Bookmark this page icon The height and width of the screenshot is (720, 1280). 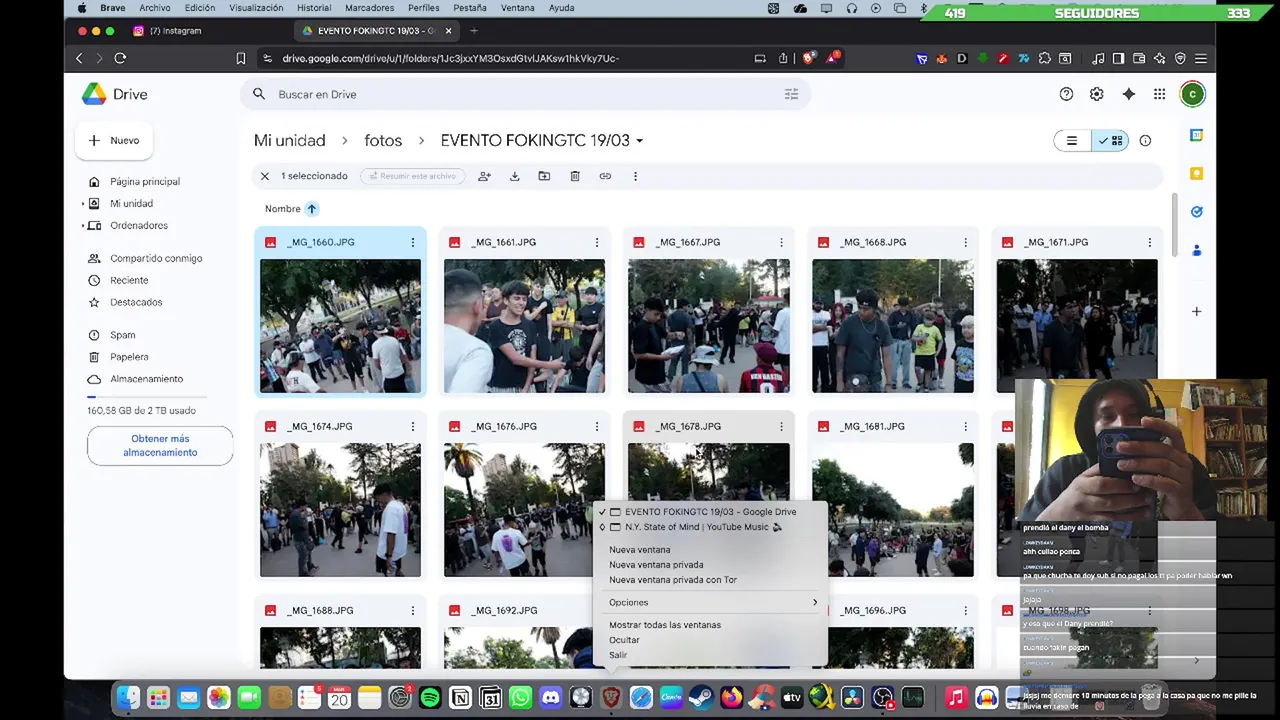pyautogui.click(x=241, y=58)
